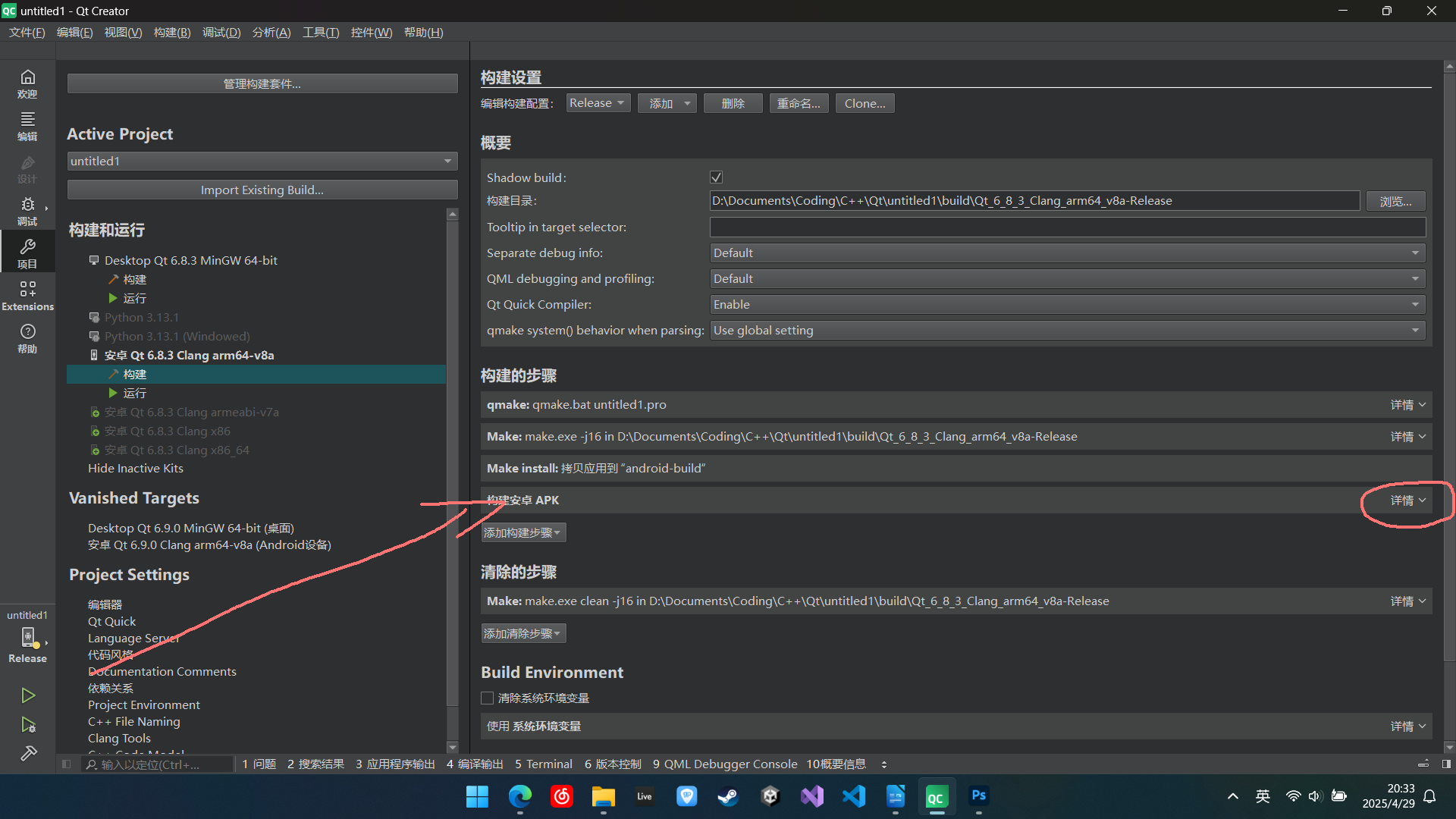Image resolution: width=1456 pixels, height=819 pixels.
Task: Click the Manage Kits (管理构建套件) button
Action: tap(262, 83)
